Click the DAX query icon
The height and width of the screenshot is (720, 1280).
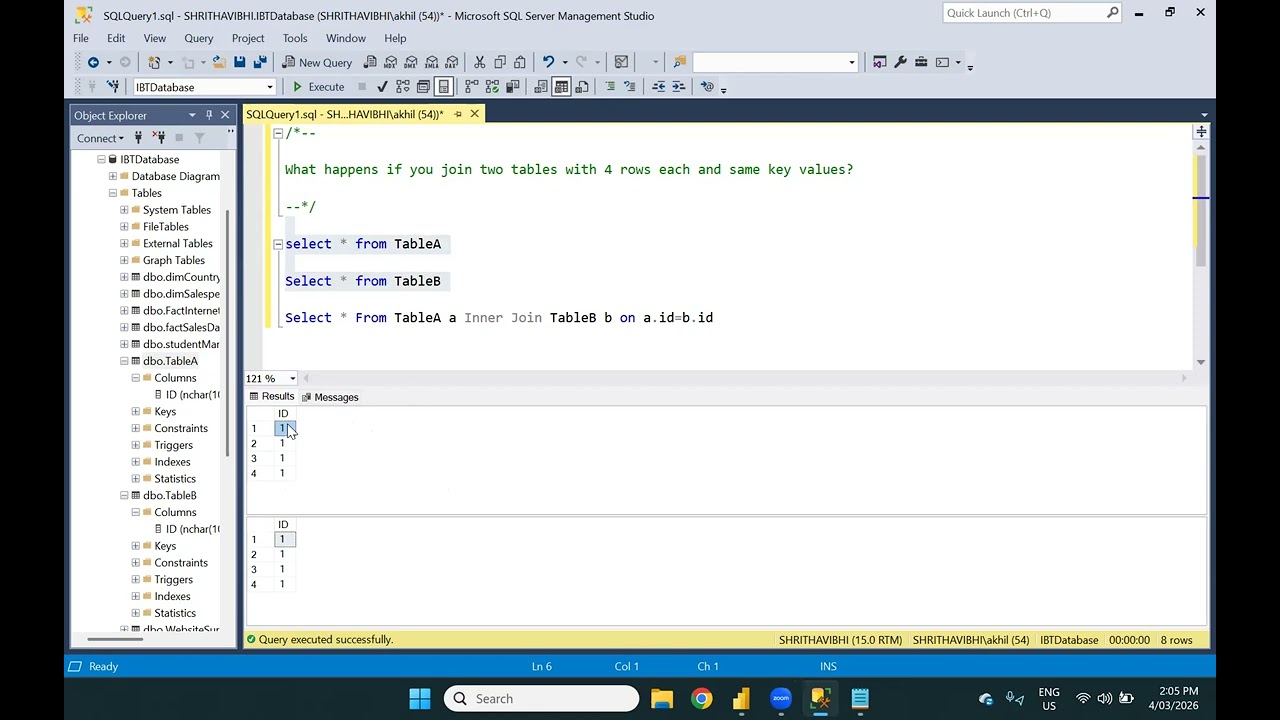coord(451,62)
